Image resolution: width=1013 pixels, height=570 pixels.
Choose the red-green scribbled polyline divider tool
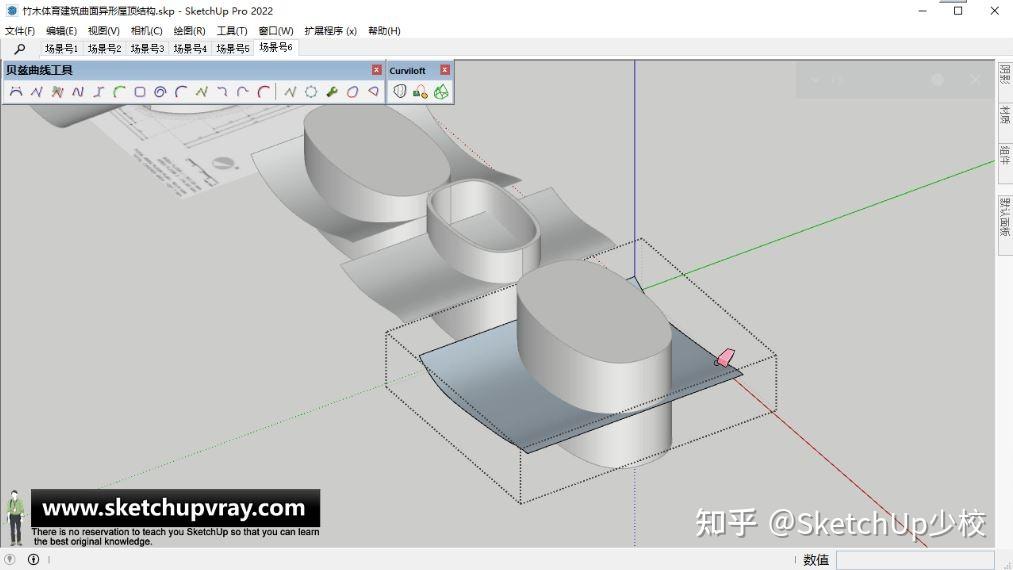57,92
